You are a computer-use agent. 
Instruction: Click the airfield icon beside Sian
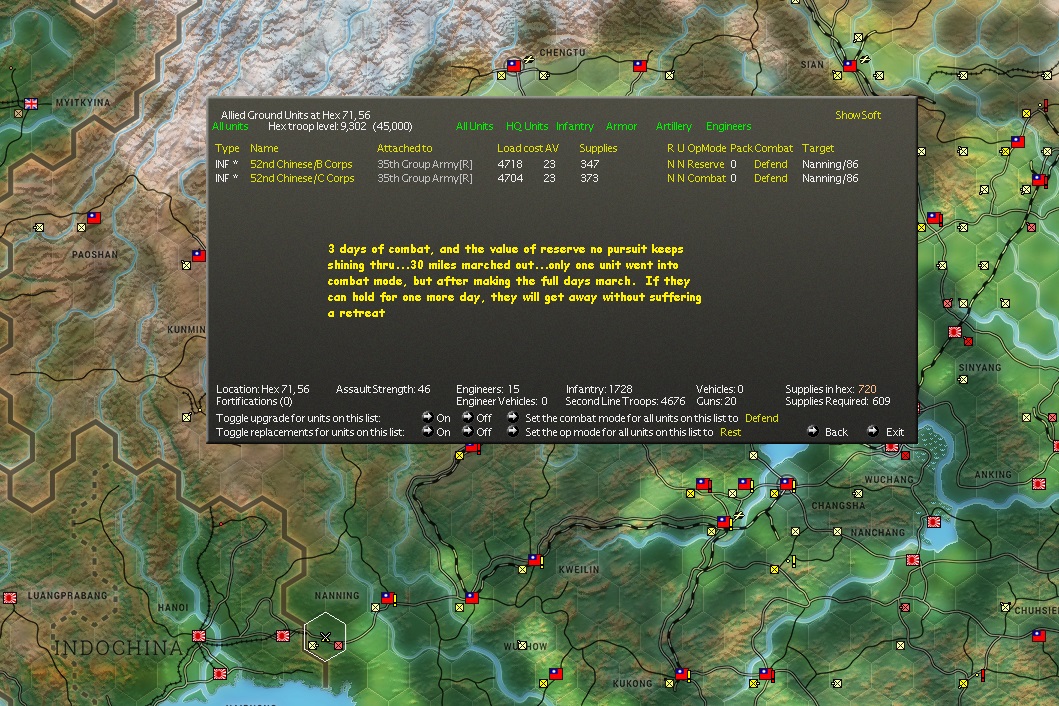[864, 59]
